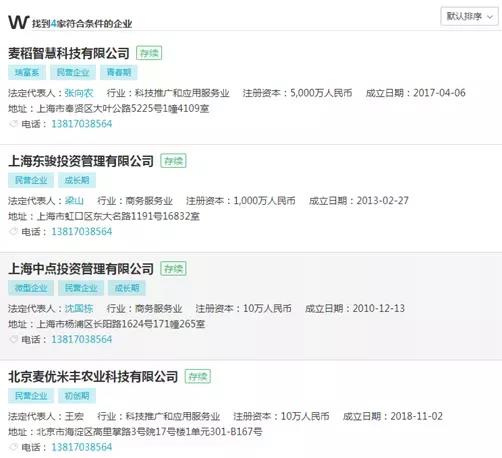Screen dimensions: 502x458
Task: Click the W logo icon at top
Action: 19,22
